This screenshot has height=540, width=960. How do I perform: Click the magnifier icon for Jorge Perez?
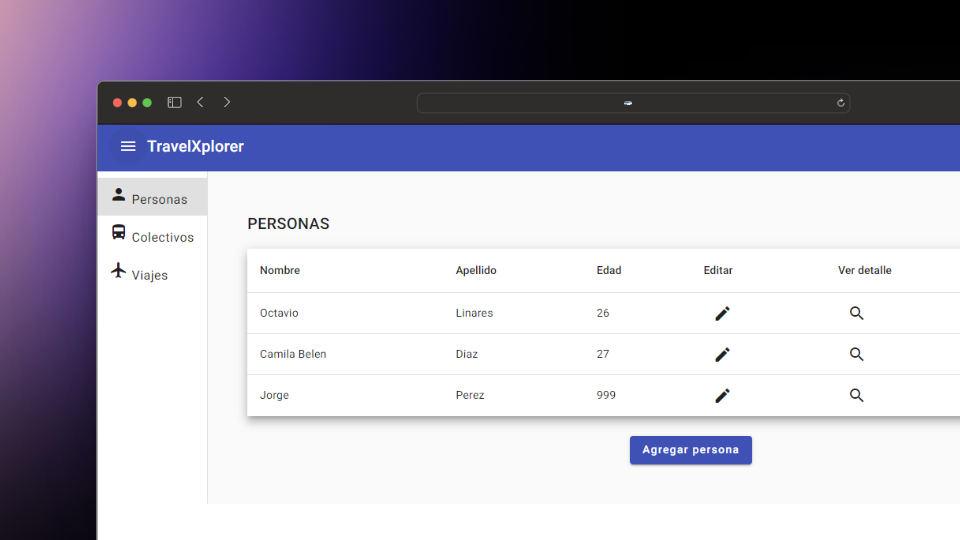[x=856, y=395]
